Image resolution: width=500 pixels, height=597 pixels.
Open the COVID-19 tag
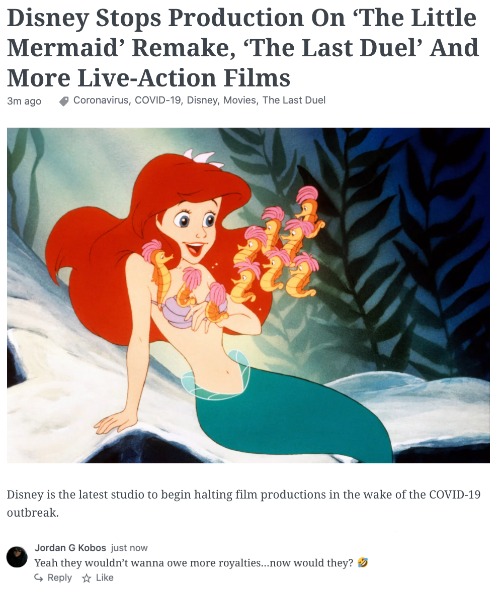click(158, 100)
